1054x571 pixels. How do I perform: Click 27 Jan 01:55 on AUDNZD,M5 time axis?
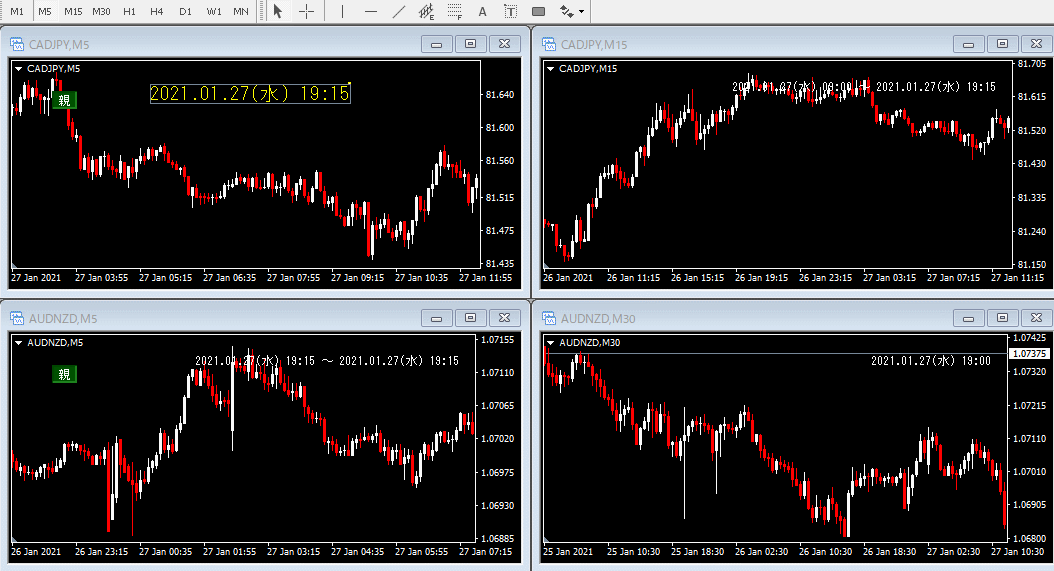tap(229, 551)
